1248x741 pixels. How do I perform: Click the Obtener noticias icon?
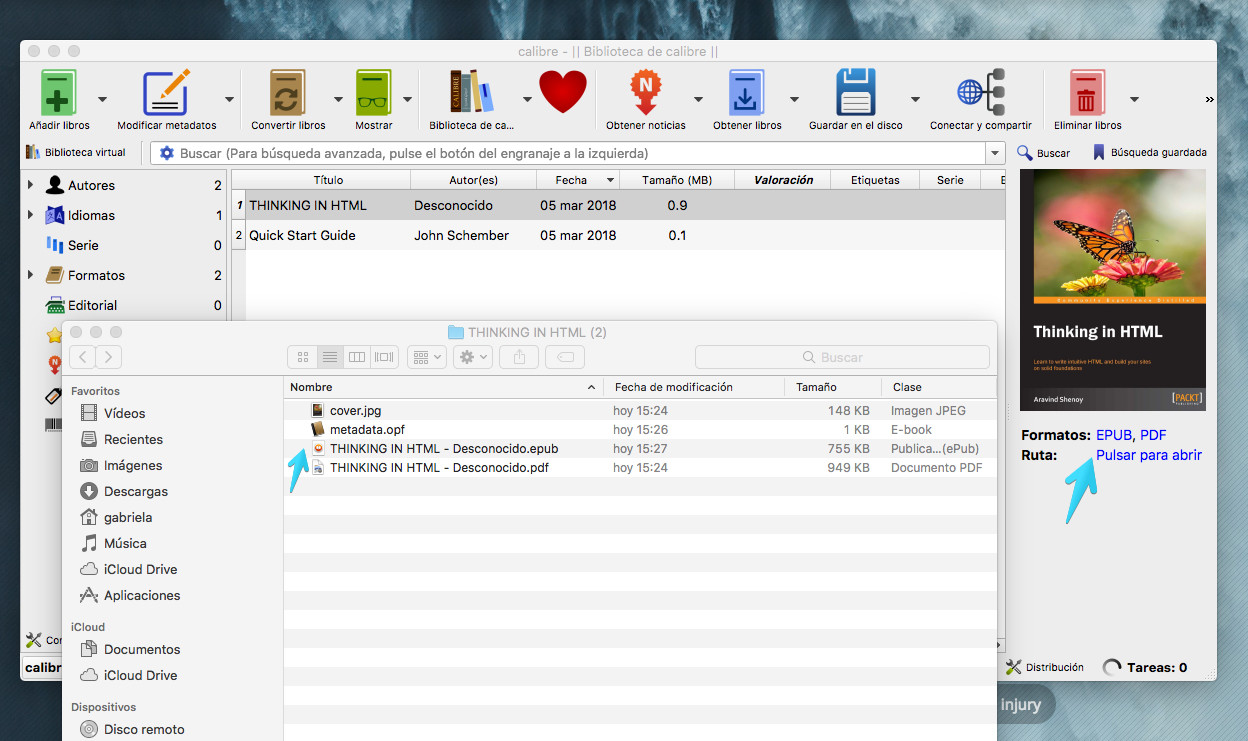(646, 94)
